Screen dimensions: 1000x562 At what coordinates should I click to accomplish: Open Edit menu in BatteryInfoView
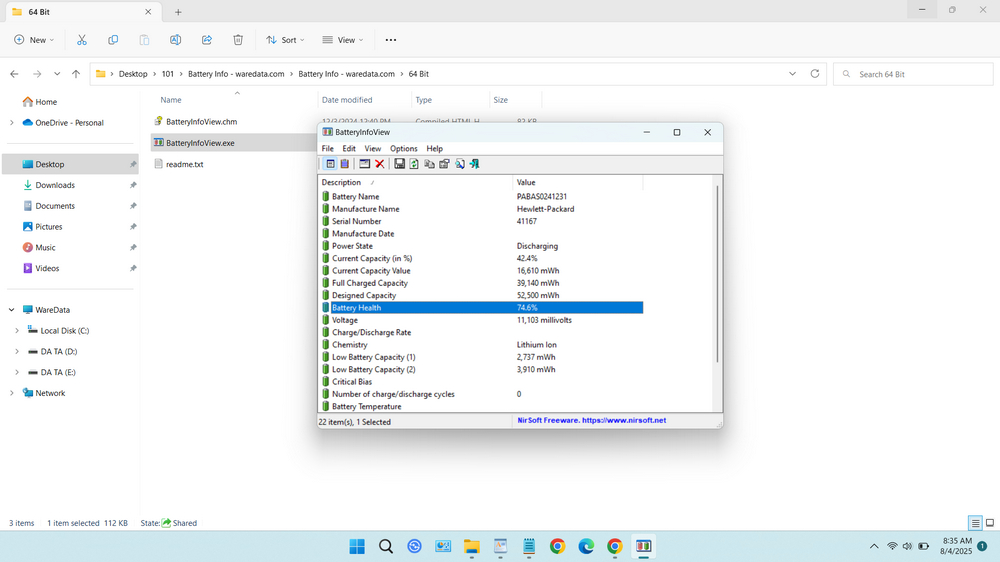pyautogui.click(x=349, y=148)
